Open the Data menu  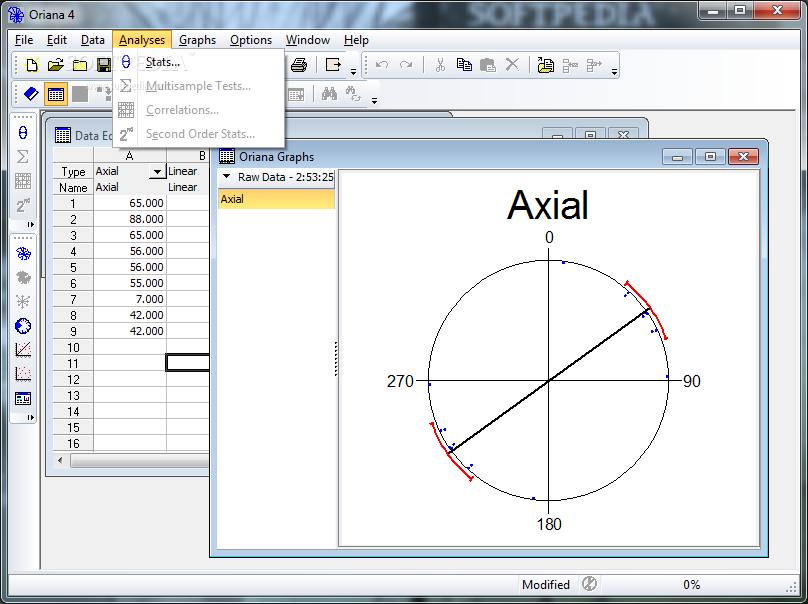93,40
